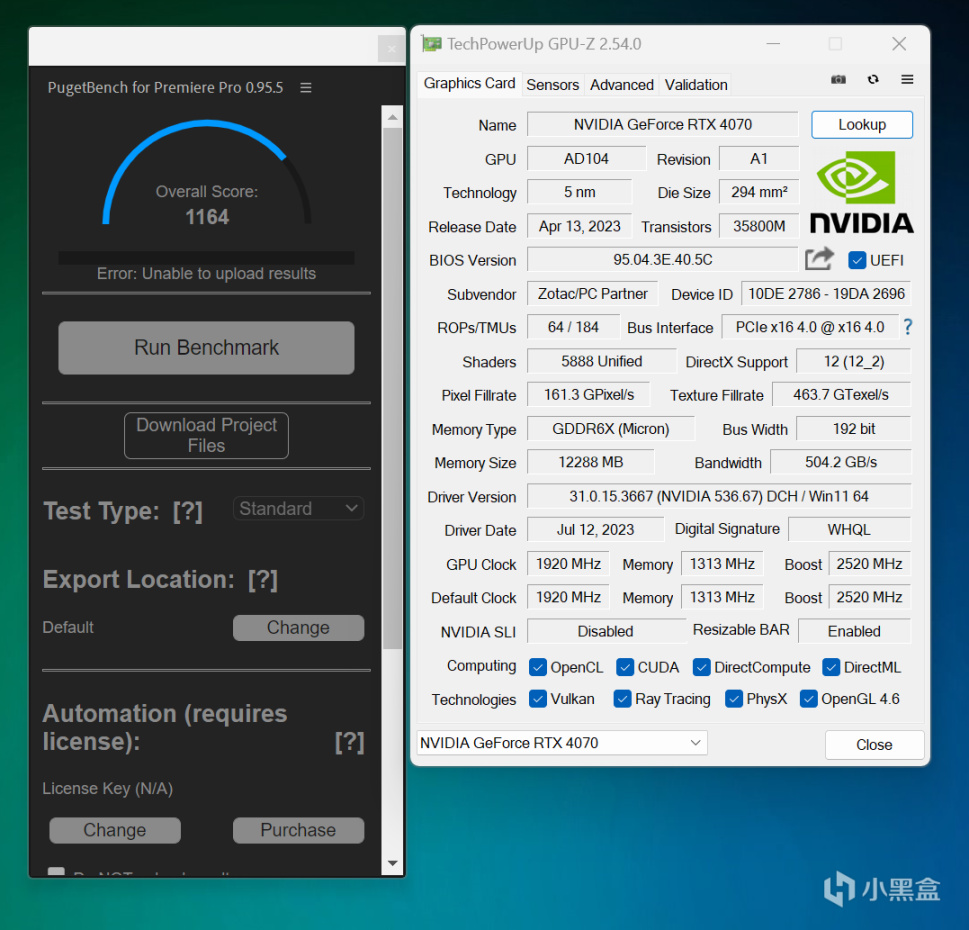Open the PugetBench hamburger menu icon
The width and height of the screenshot is (969, 930).
(x=305, y=88)
